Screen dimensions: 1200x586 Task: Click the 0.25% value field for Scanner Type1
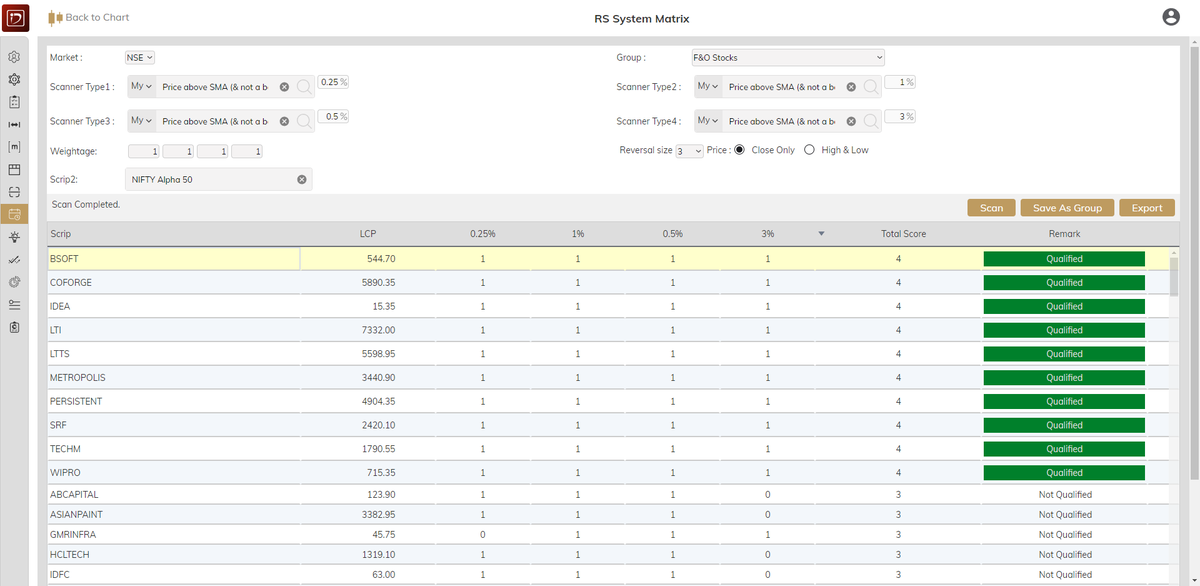[334, 82]
